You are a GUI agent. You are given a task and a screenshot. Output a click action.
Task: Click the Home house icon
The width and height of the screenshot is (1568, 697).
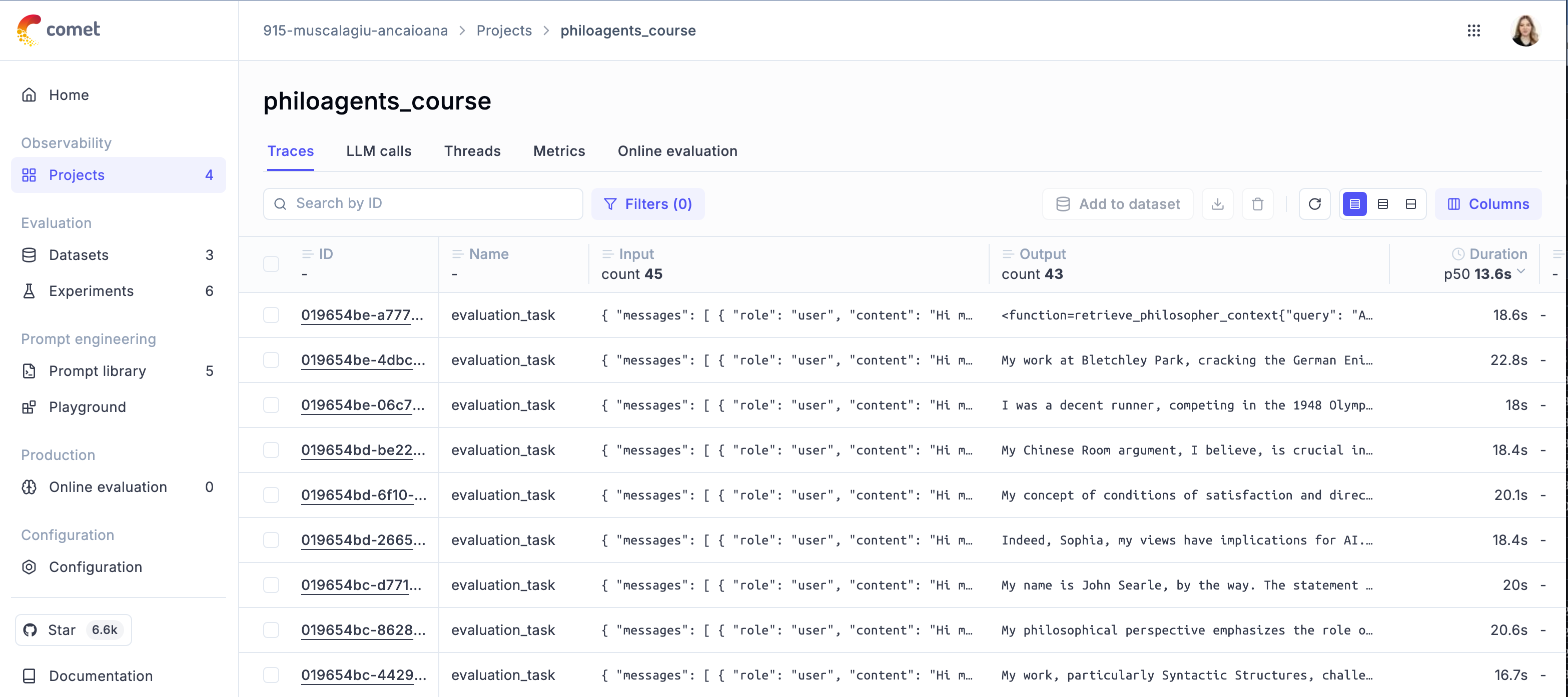[x=29, y=95]
